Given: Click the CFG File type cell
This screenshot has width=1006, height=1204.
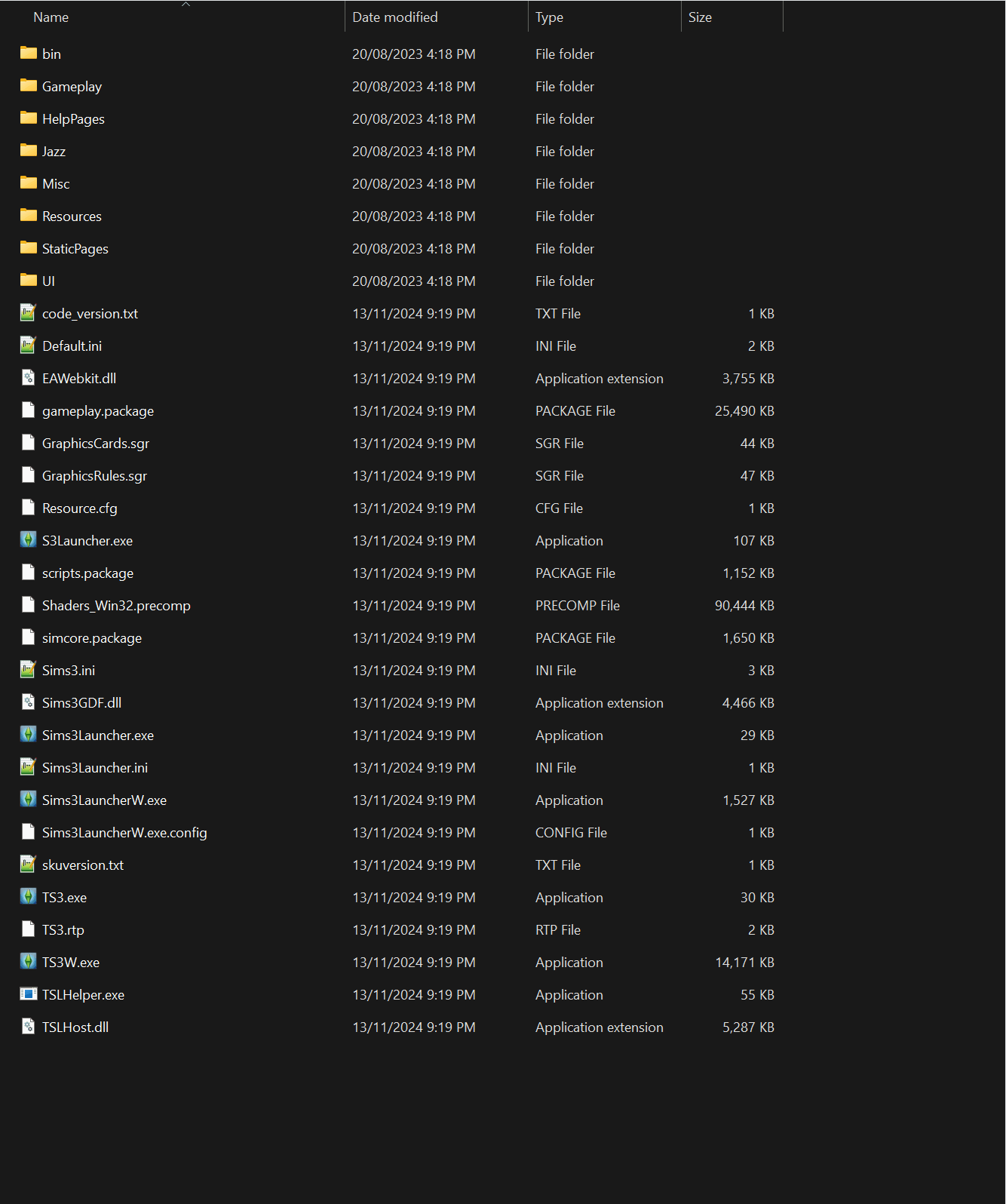Looking at the screenshot, I should [x=559, y=508].
